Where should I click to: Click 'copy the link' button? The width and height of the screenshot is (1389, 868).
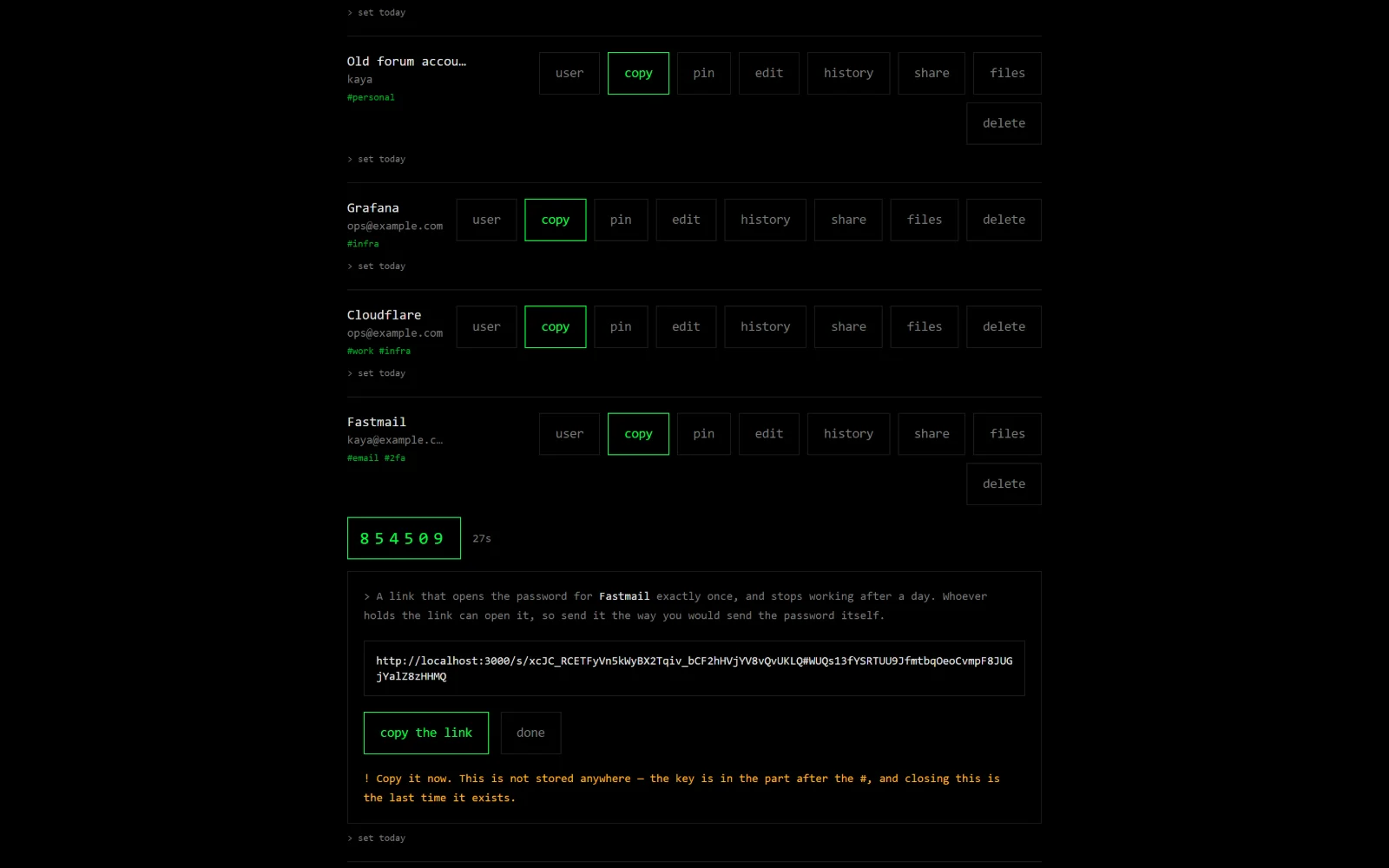426,733
